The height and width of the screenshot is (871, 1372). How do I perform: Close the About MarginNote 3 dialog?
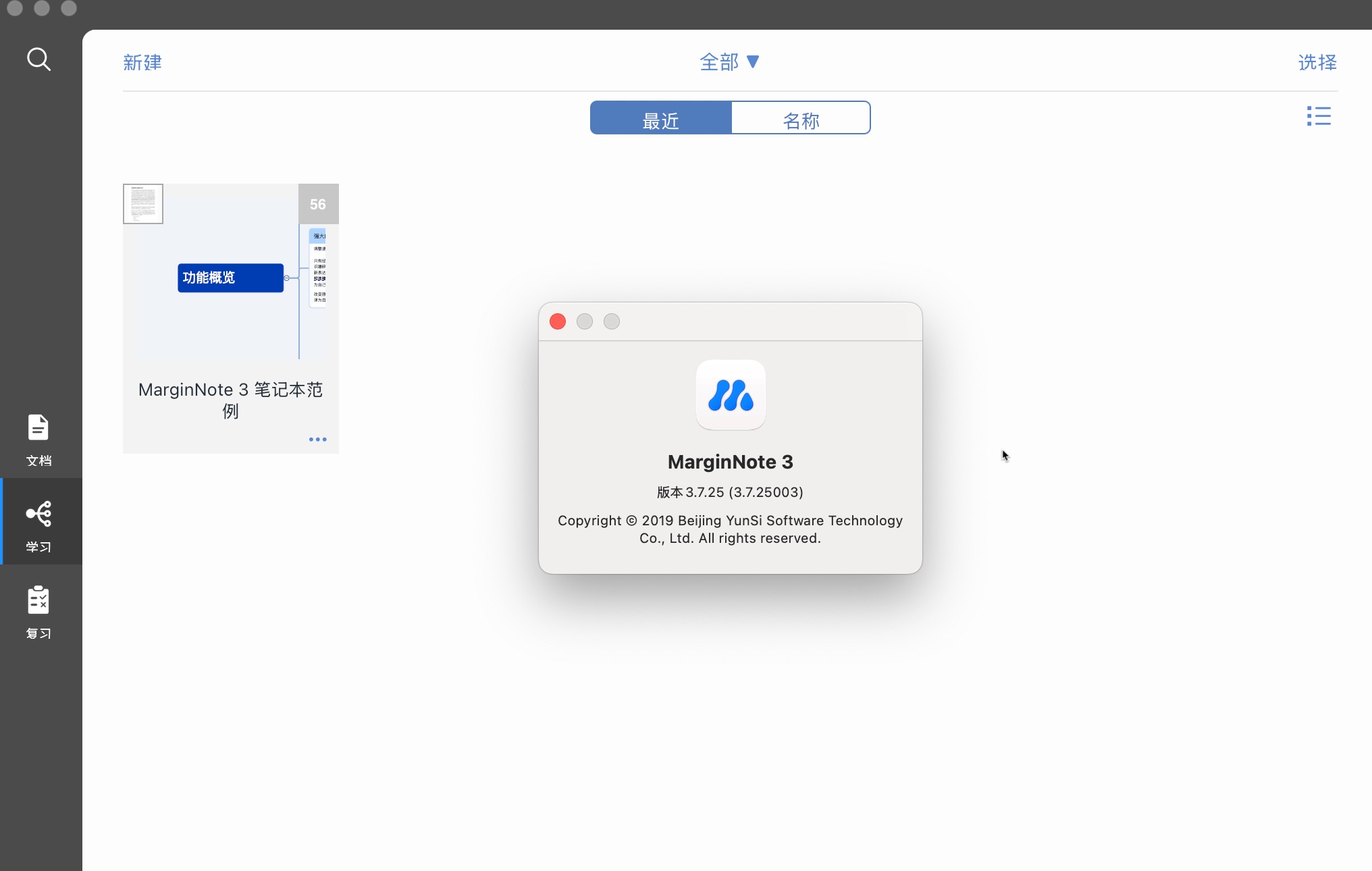(x=558, y=321)
